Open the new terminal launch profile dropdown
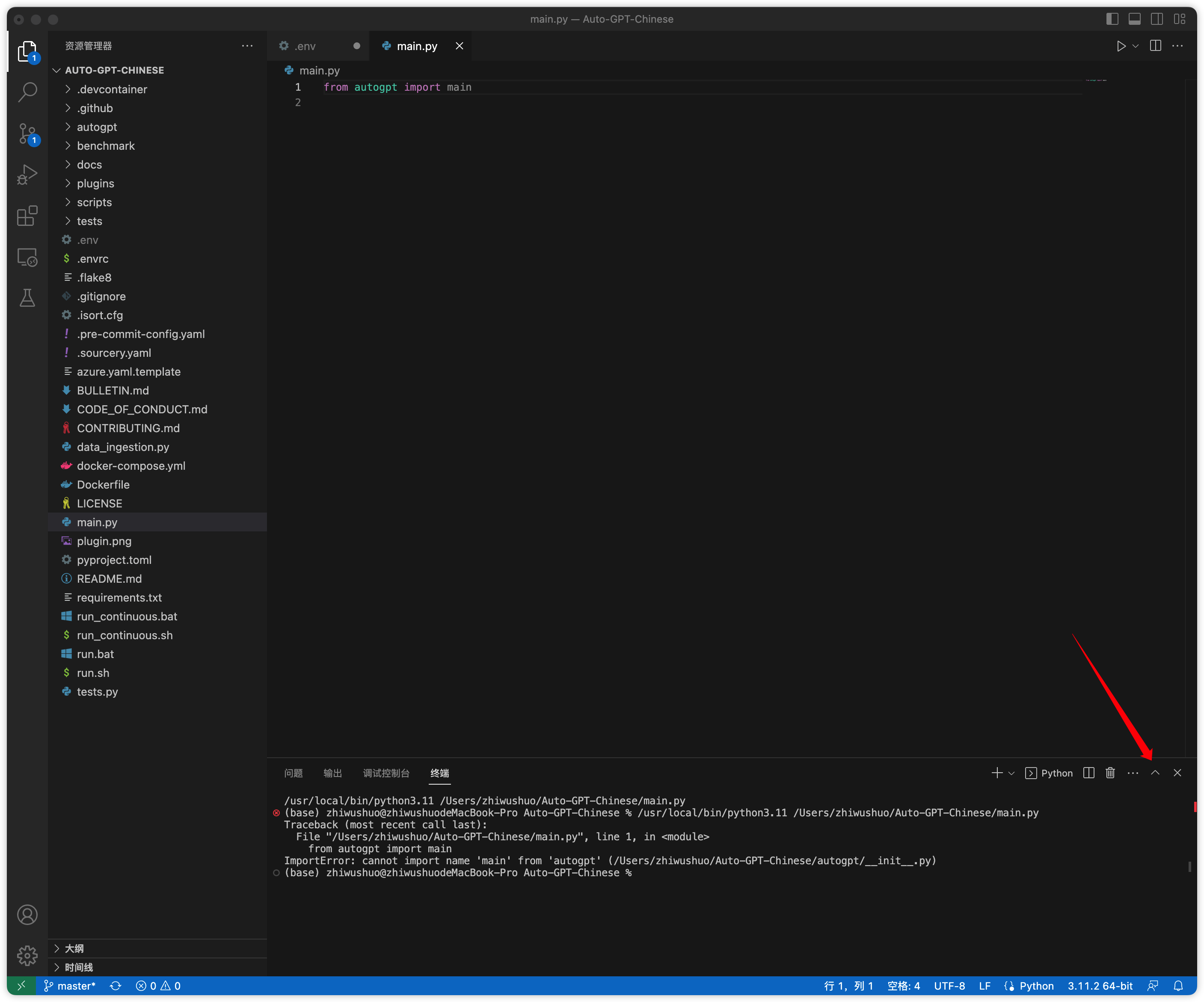 [1011, 773]
